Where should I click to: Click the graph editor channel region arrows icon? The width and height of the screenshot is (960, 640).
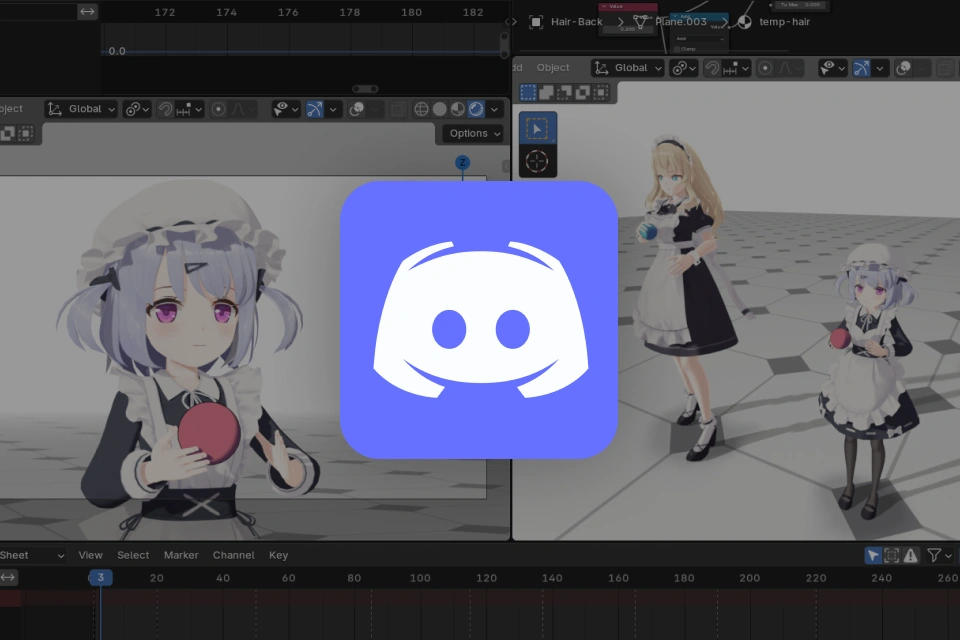point(88,12)
